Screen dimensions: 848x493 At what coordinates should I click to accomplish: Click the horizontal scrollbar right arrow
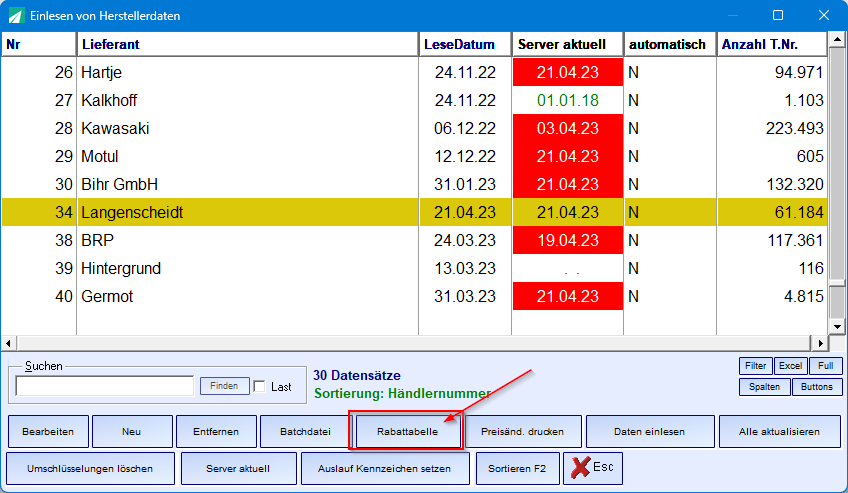820,343
